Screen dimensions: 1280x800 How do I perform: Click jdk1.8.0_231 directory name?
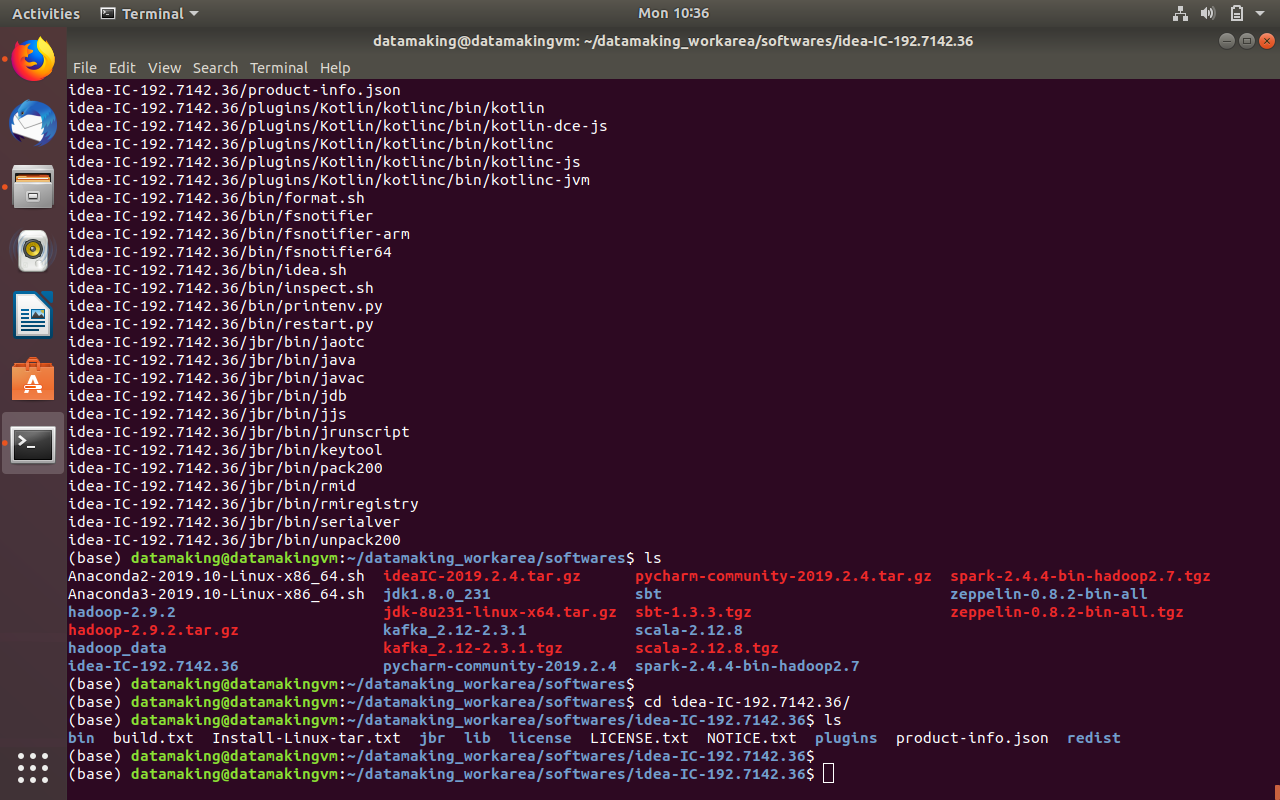437,594
